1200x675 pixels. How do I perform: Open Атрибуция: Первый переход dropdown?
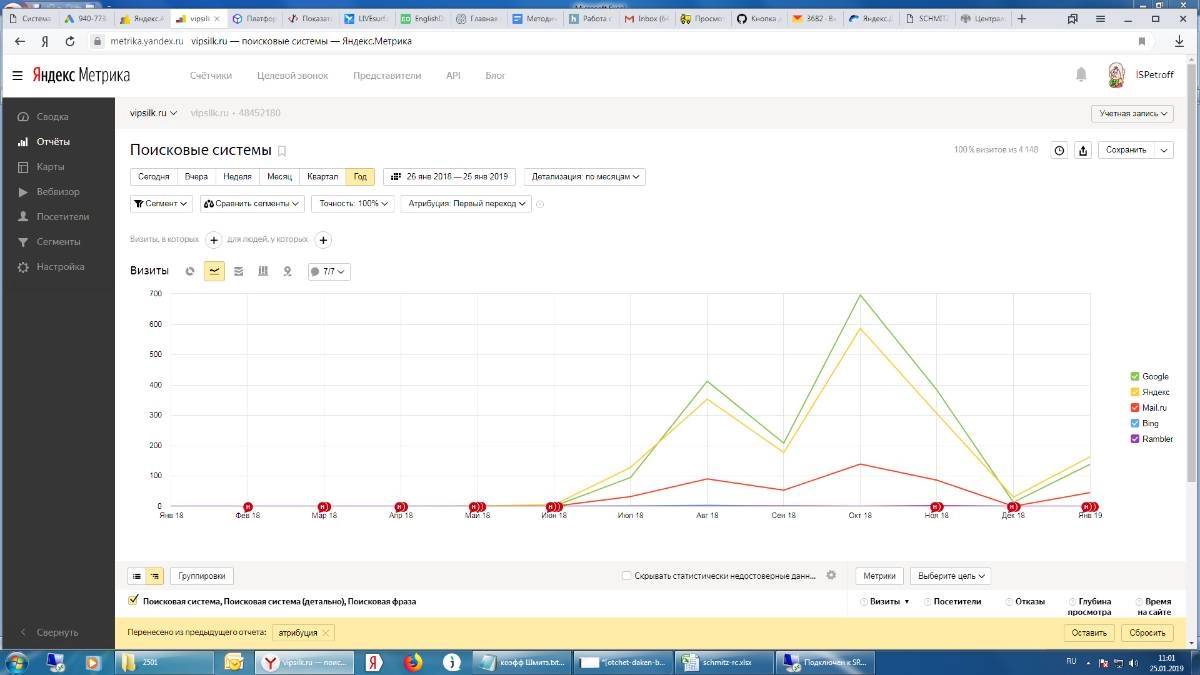(x=465, y=203)
